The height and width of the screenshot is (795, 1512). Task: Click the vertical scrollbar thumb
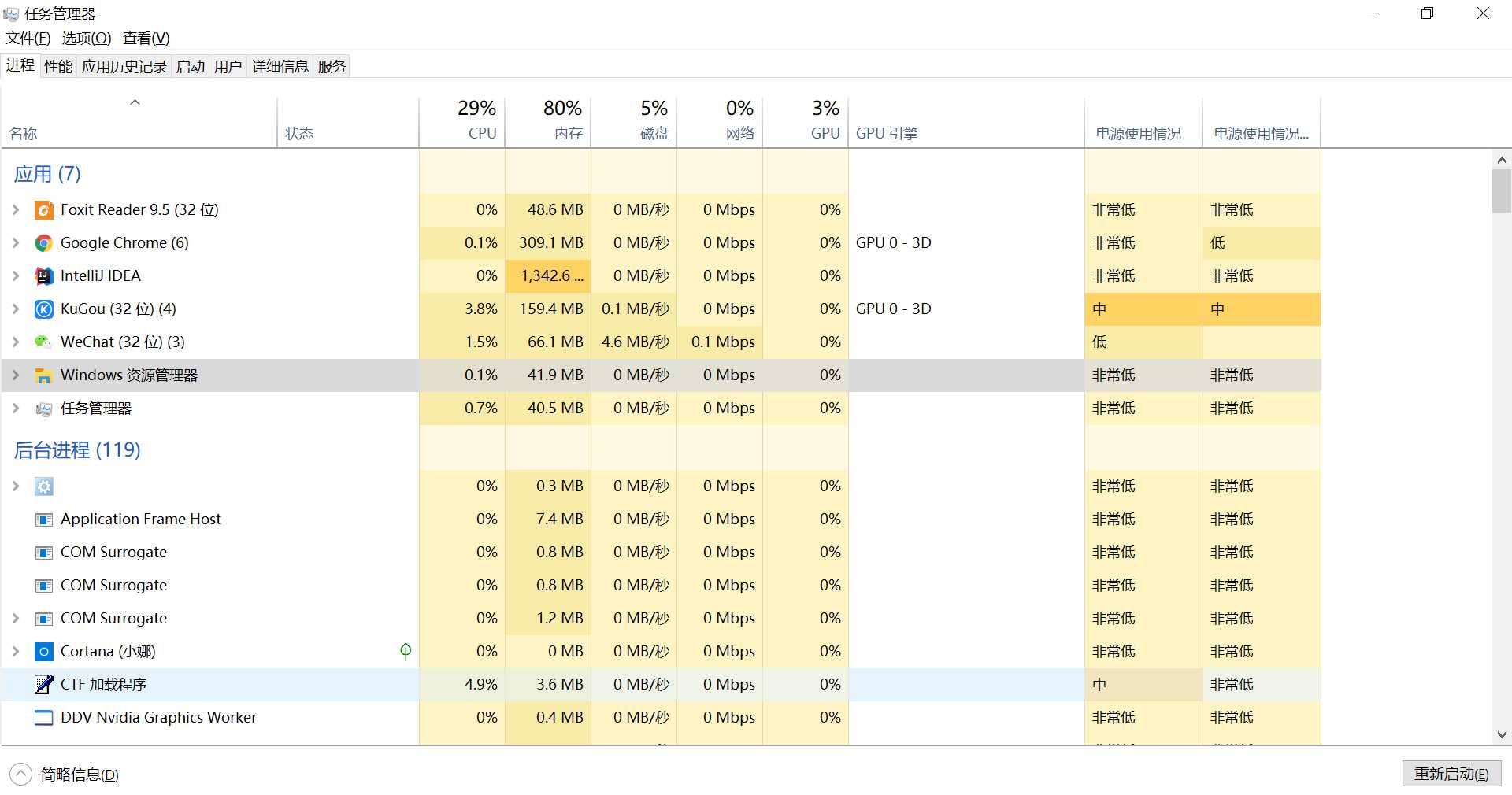point(1502,191)
